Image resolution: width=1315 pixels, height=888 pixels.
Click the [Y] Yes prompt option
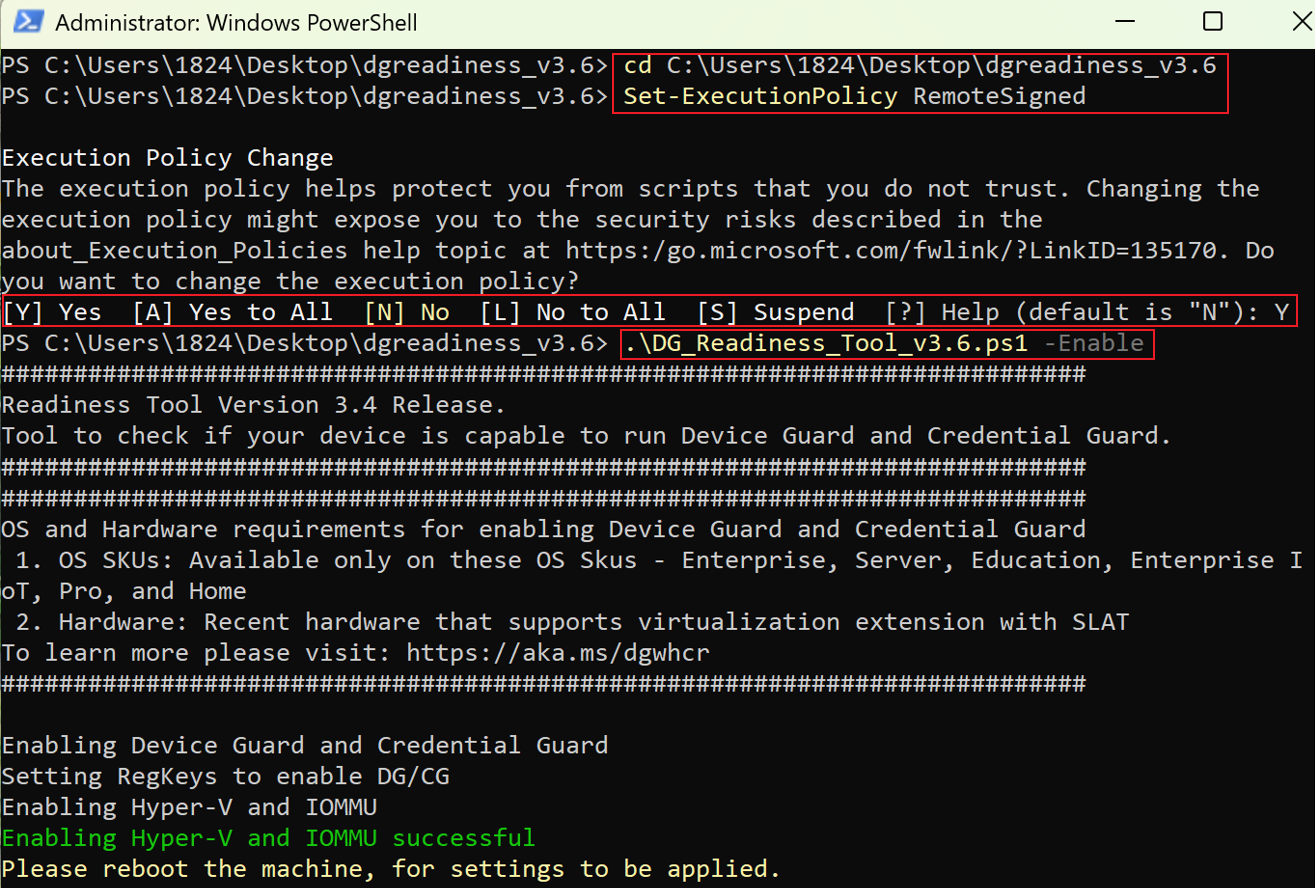pos(52,312)
